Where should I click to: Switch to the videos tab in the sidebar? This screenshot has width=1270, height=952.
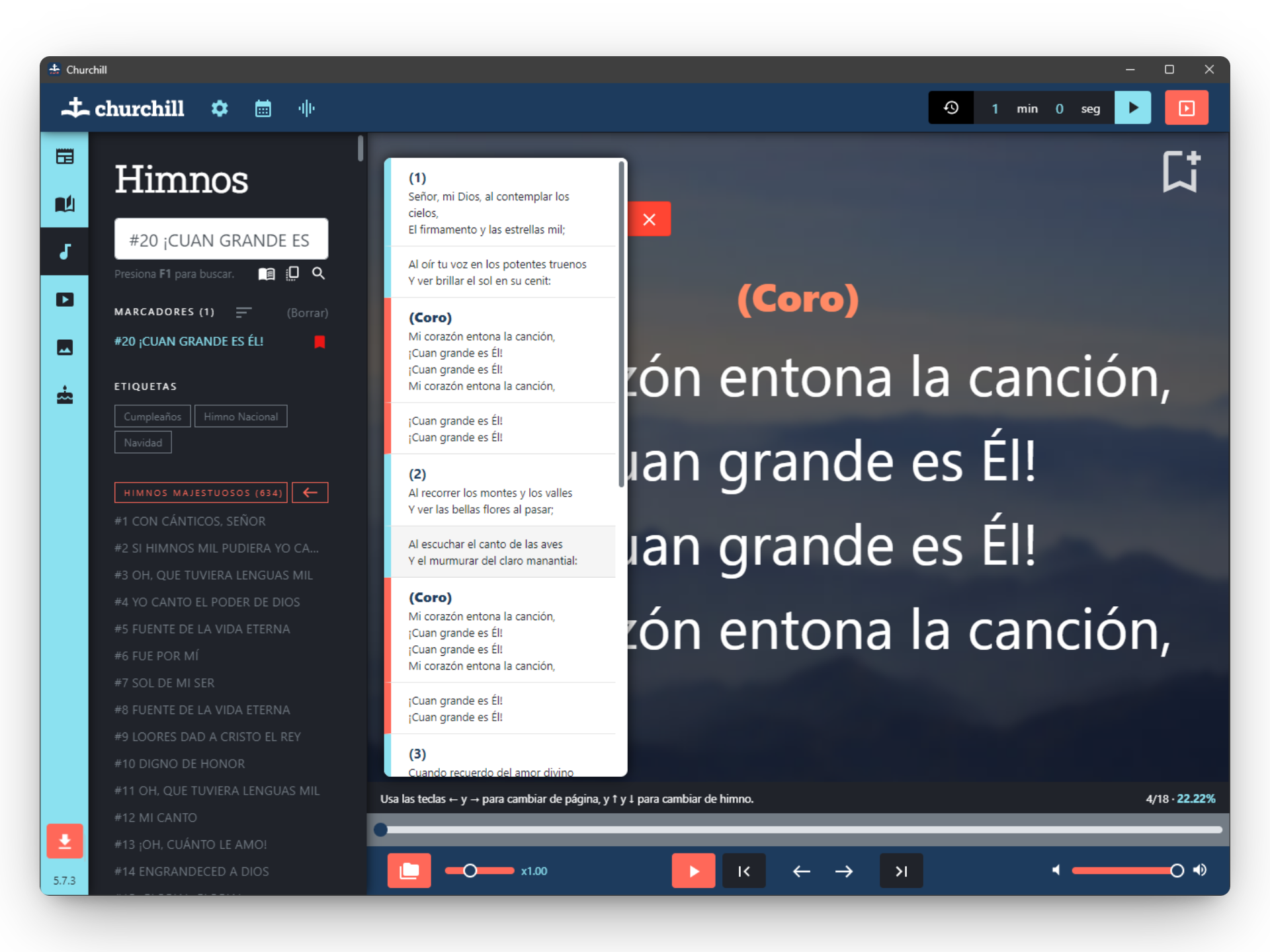[x=64, y=299]
